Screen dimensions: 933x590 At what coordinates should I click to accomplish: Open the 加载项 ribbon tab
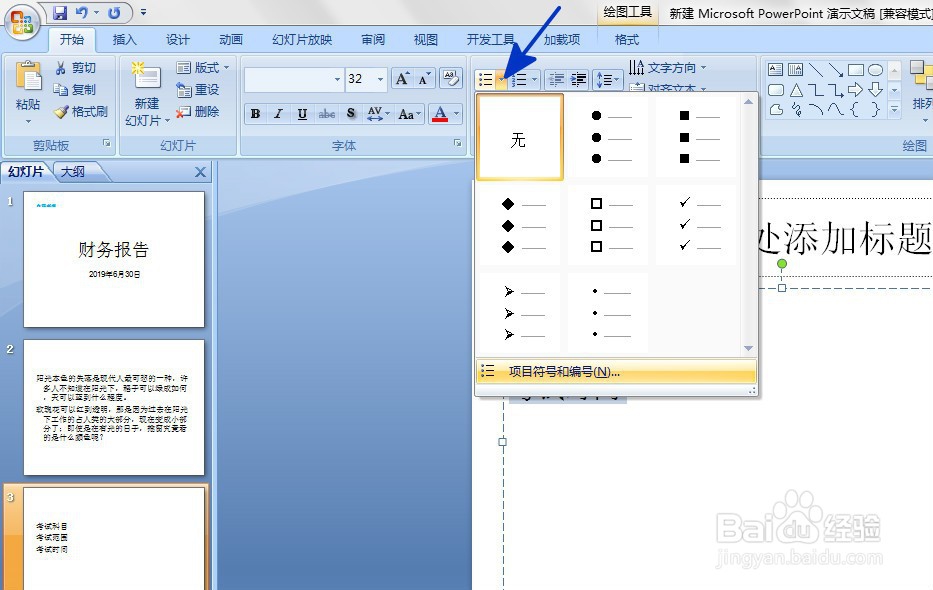tap(562, 40)
